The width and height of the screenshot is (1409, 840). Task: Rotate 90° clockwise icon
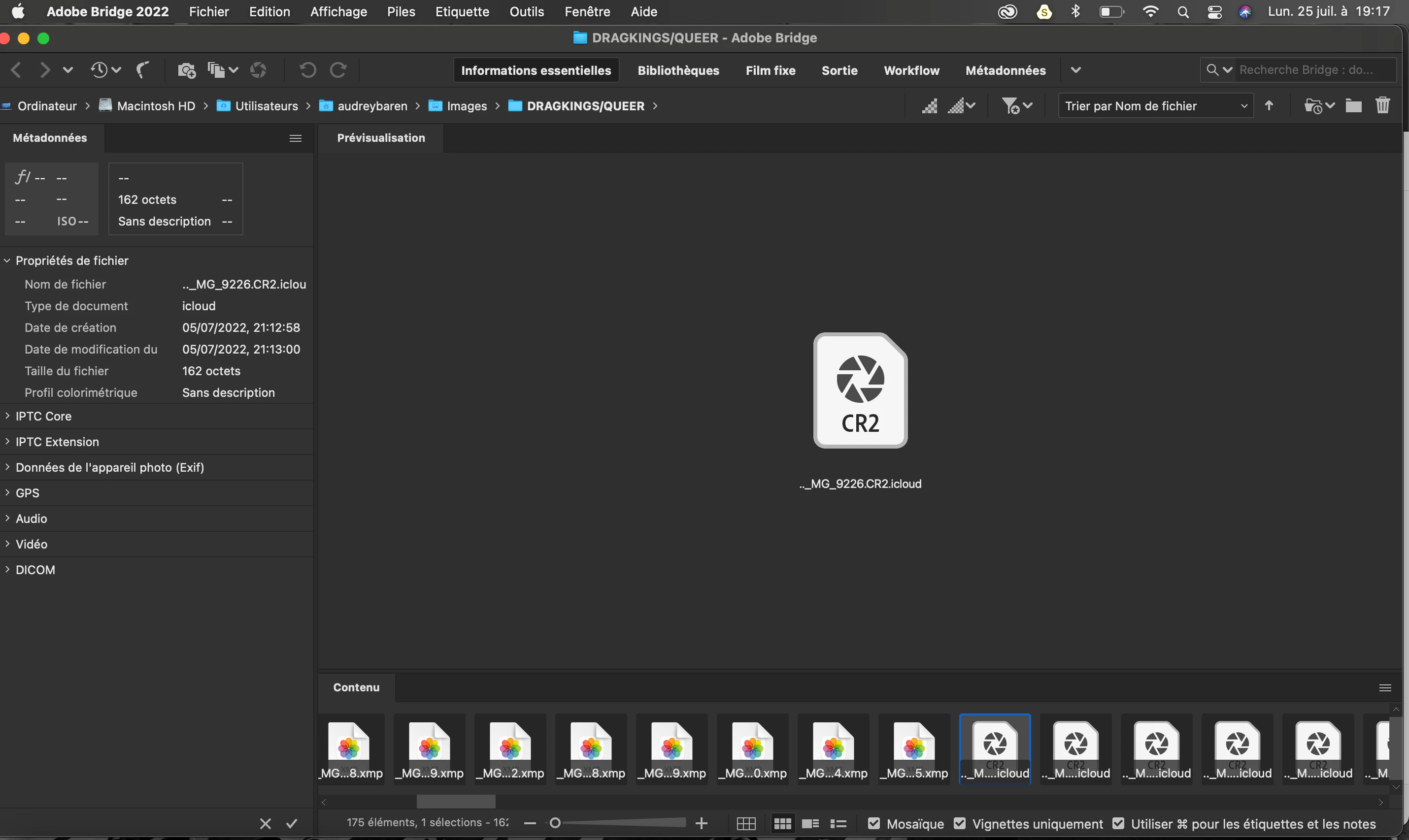coord(338,70)
